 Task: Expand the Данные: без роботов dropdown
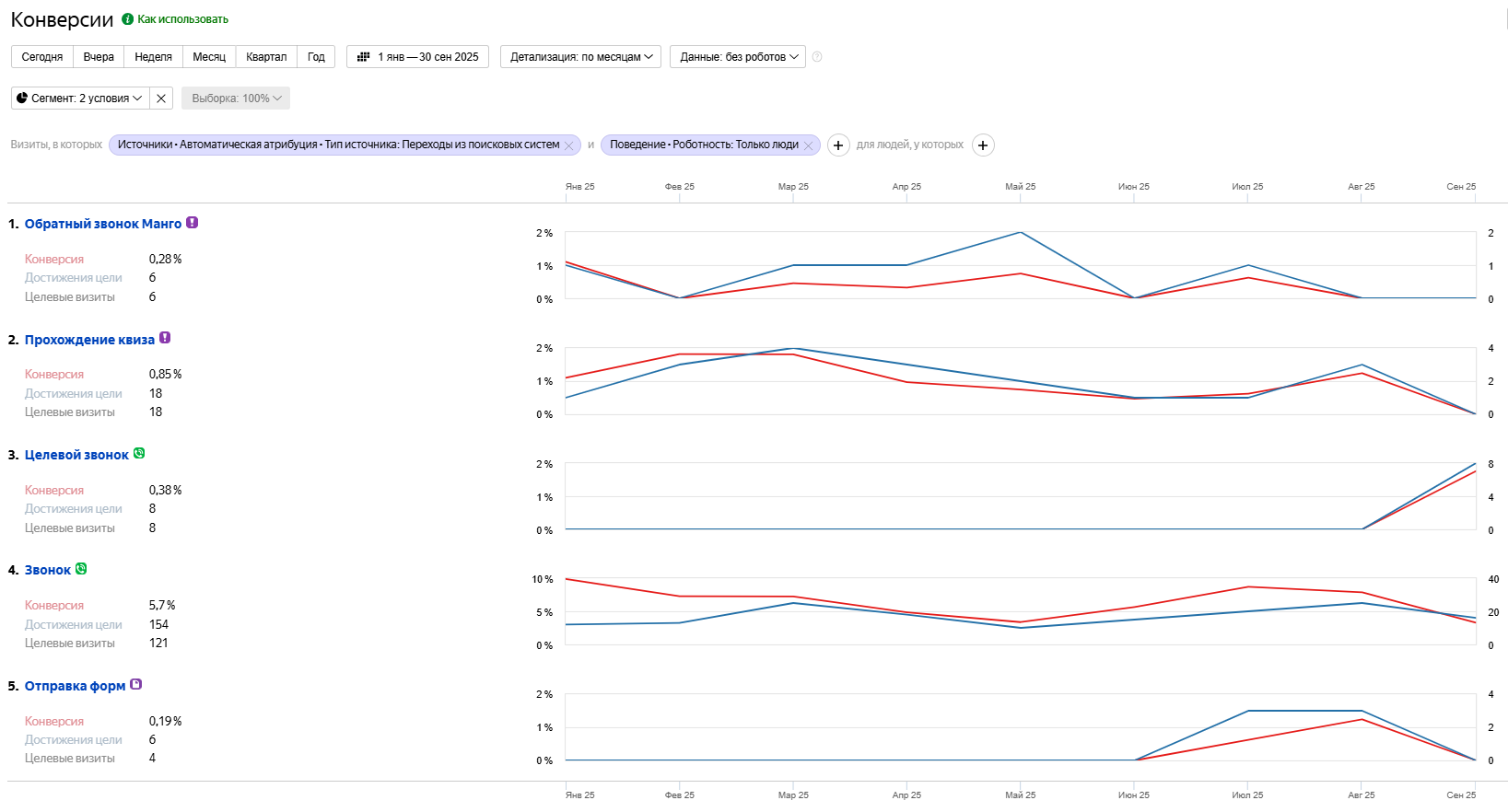(738, 57)
